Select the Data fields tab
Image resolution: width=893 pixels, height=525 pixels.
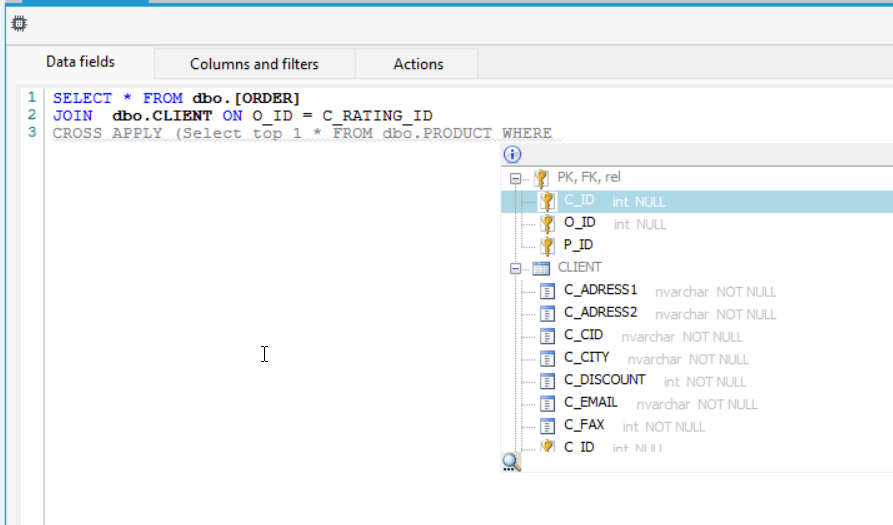tap(80, 61)
